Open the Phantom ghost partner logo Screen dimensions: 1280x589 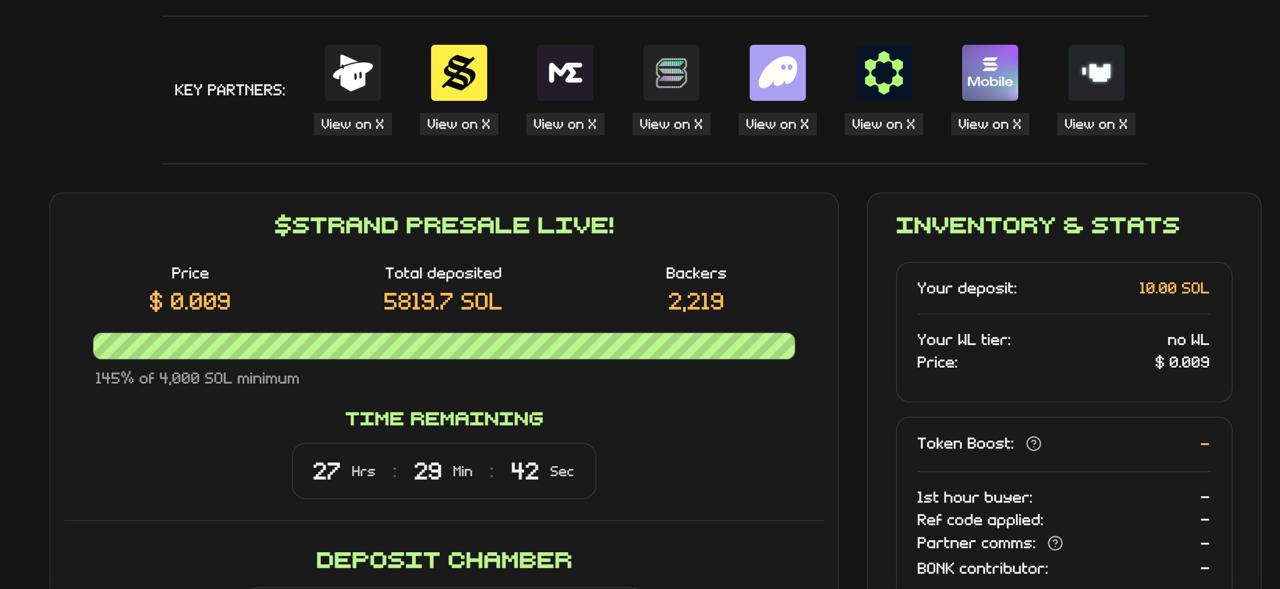coord(778,73)
